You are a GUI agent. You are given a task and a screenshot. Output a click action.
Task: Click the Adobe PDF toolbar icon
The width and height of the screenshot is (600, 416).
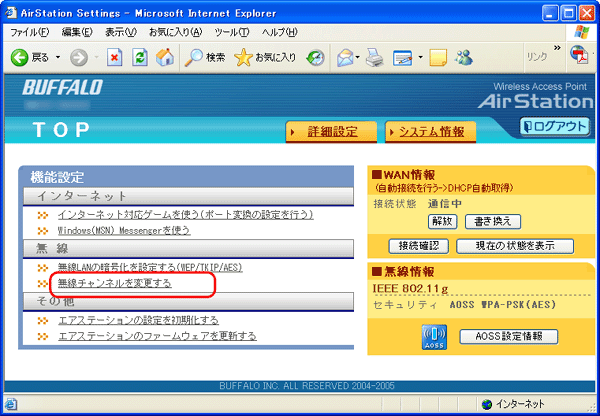coord(579,56)
